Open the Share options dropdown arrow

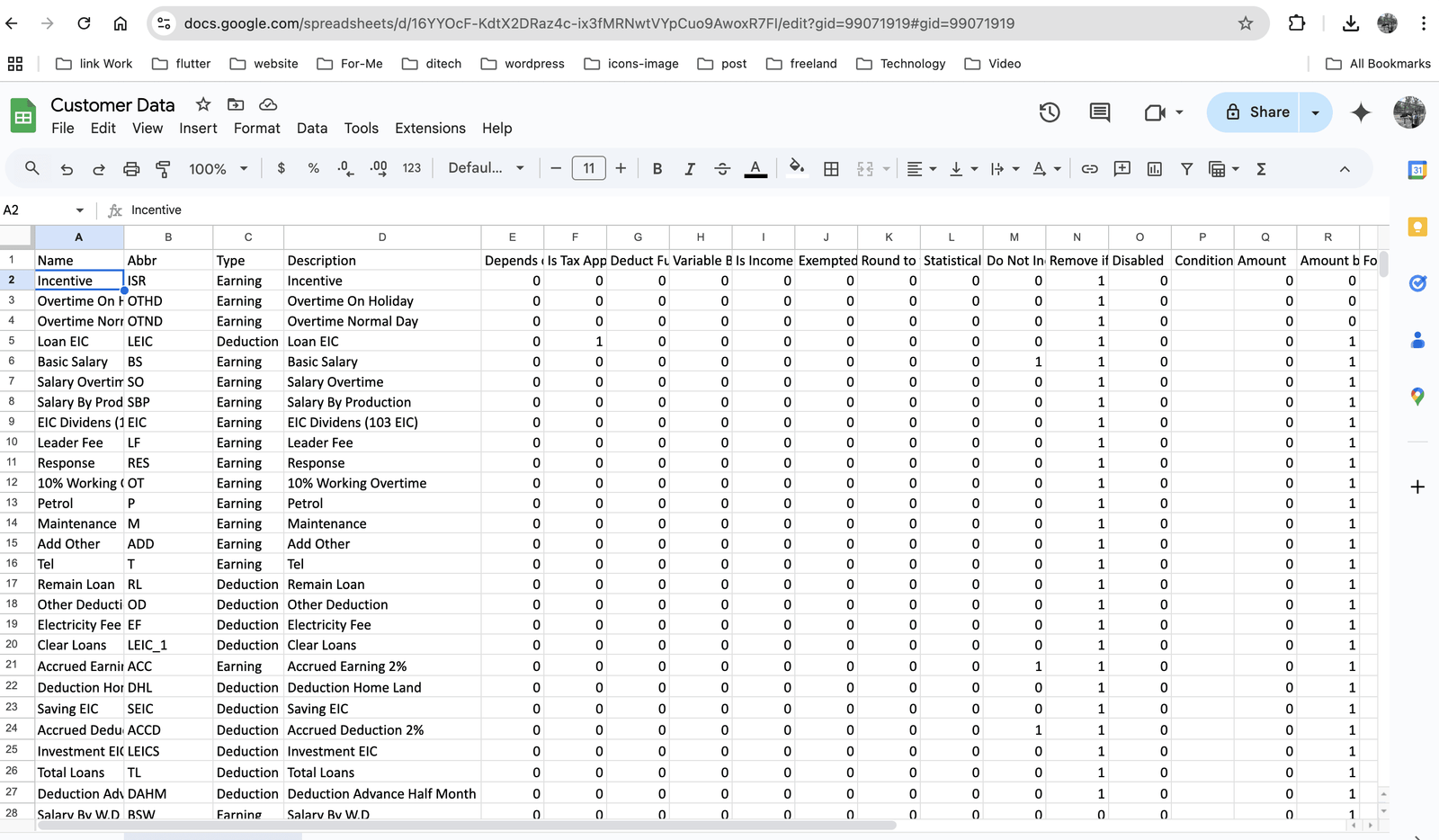pos(1316,112)
